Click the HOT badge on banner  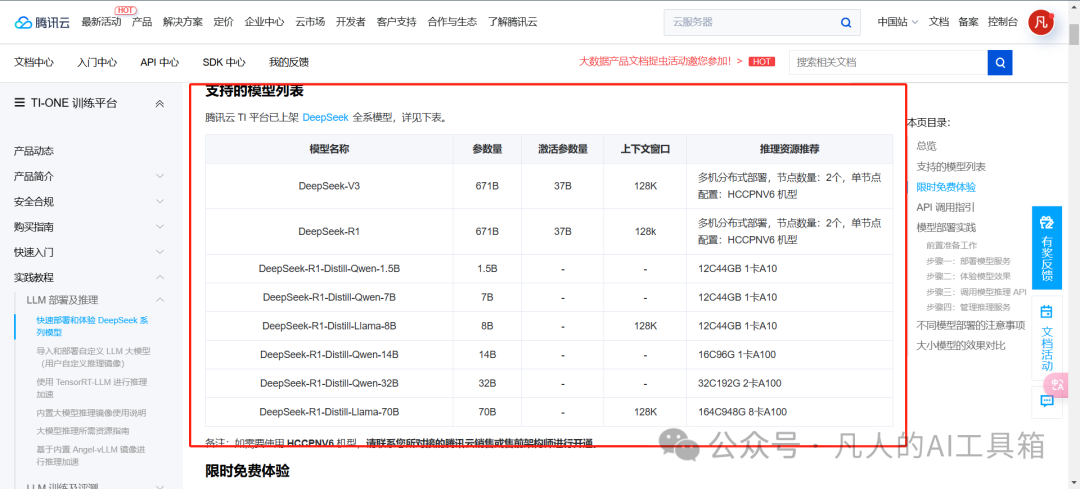click(762, 61)
